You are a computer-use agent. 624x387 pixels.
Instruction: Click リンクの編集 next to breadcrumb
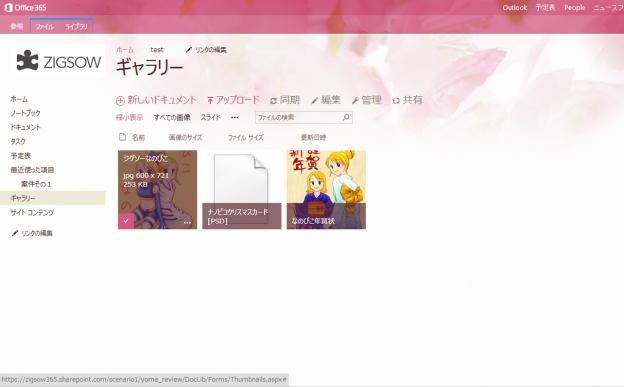211,50
